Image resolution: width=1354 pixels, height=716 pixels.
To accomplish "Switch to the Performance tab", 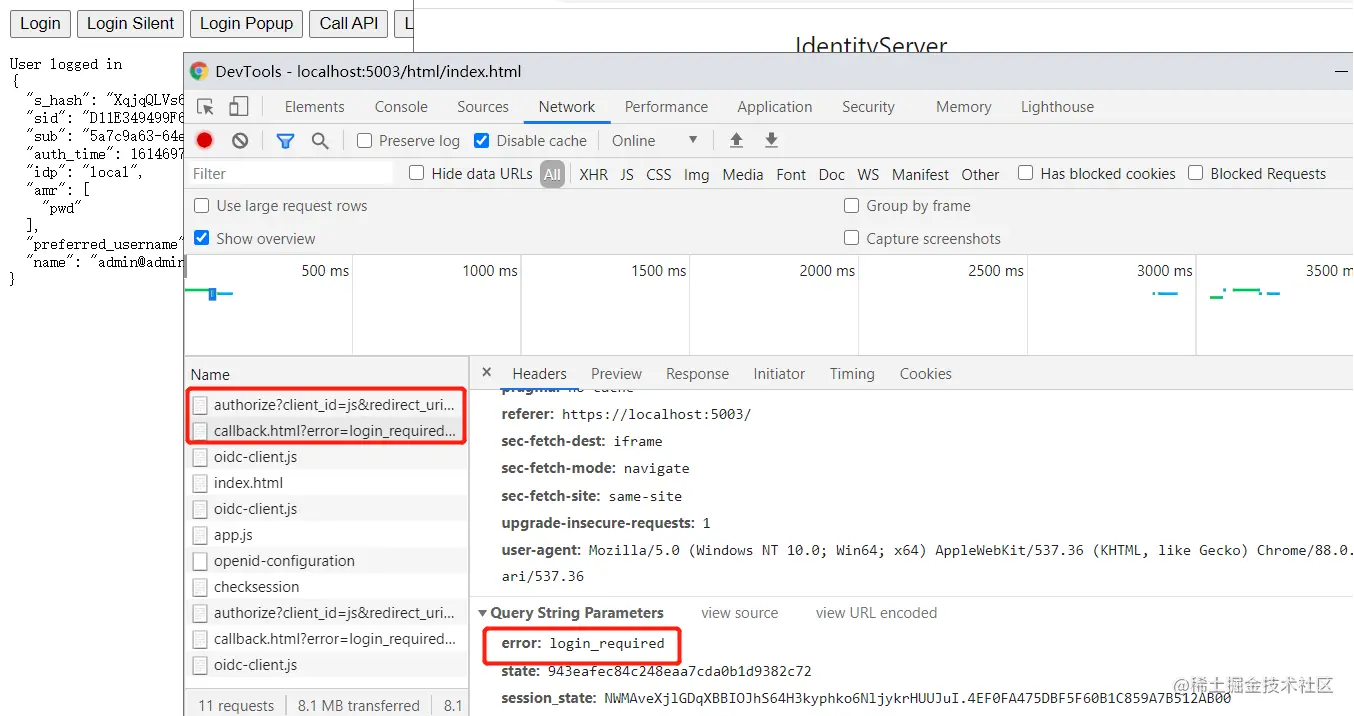I will (666, 107).
